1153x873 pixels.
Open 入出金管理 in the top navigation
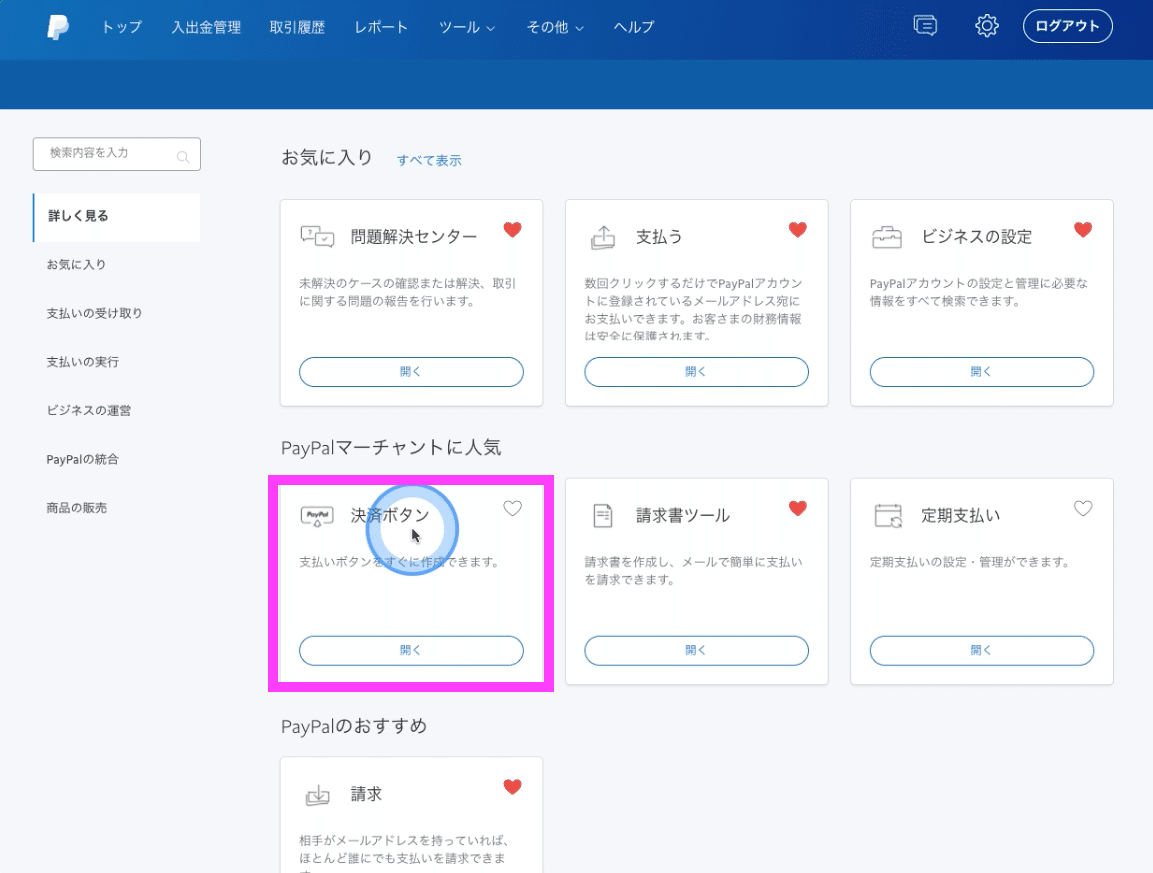pos(206,27)
